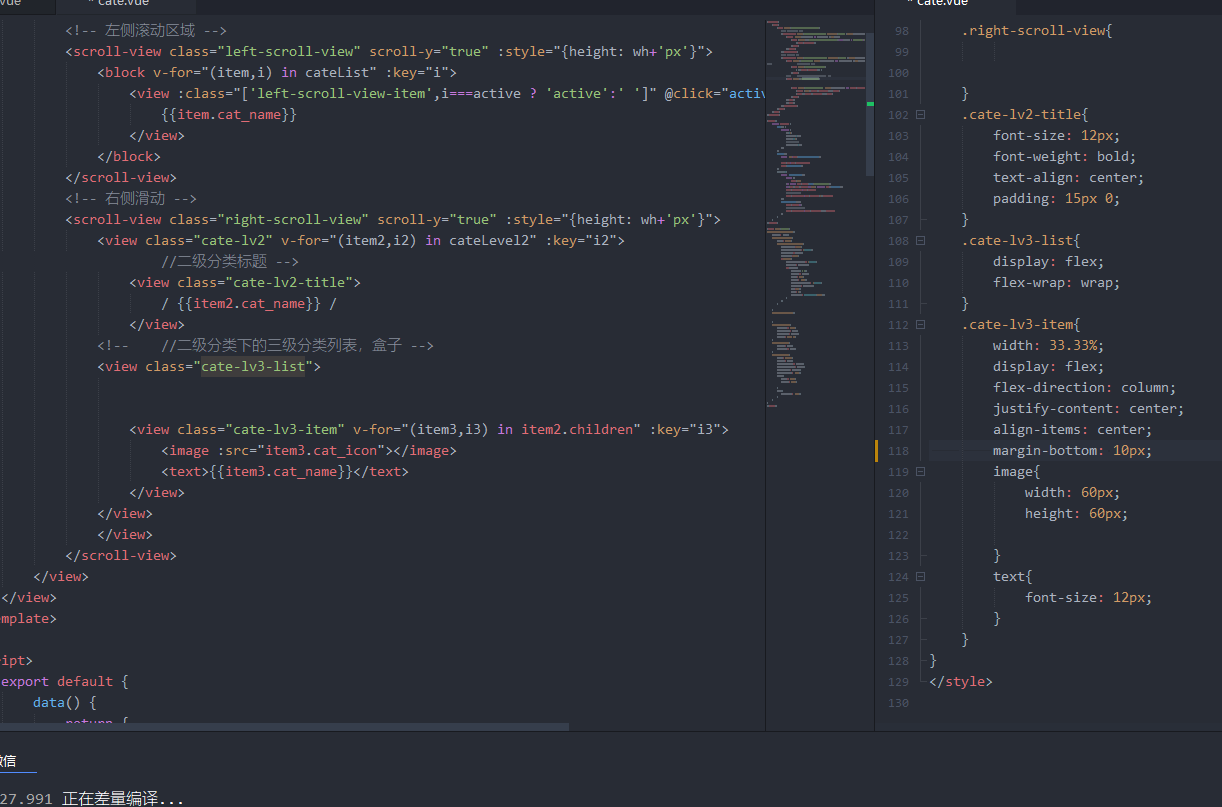The height and width of the screenshot is (807, 1222).
Task: Fold the nested image block at line 119
Action: pos(920,471)
